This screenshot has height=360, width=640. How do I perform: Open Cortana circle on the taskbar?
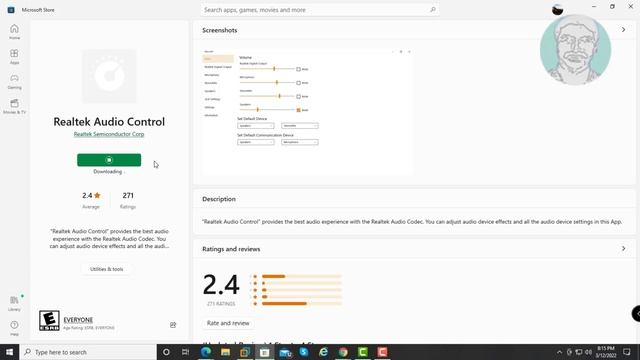(x=166, y=352)
